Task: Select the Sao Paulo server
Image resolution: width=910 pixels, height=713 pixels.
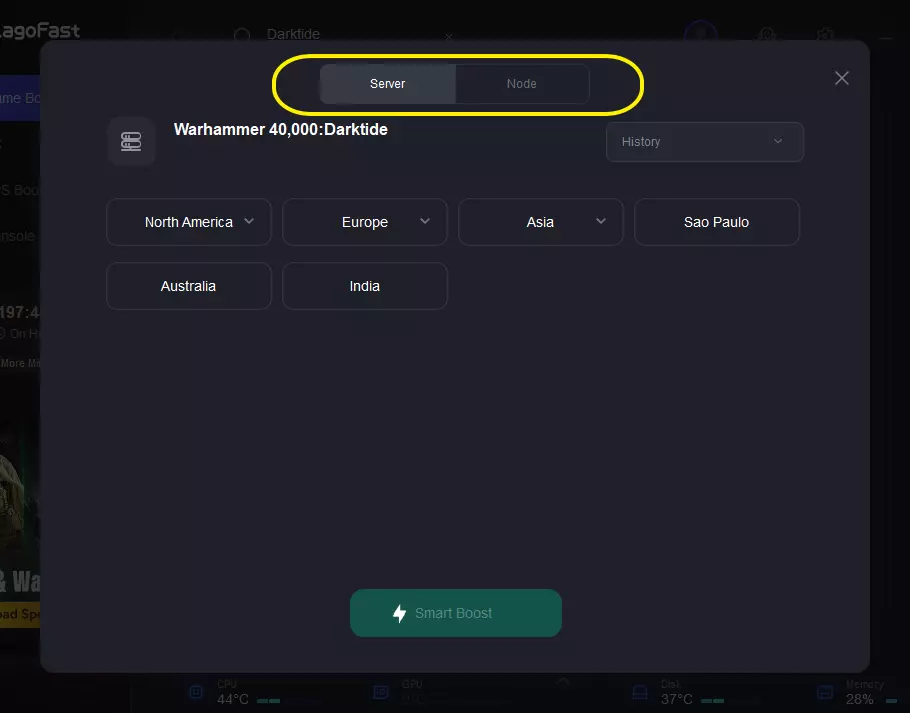Action: [x=716, y=222]
